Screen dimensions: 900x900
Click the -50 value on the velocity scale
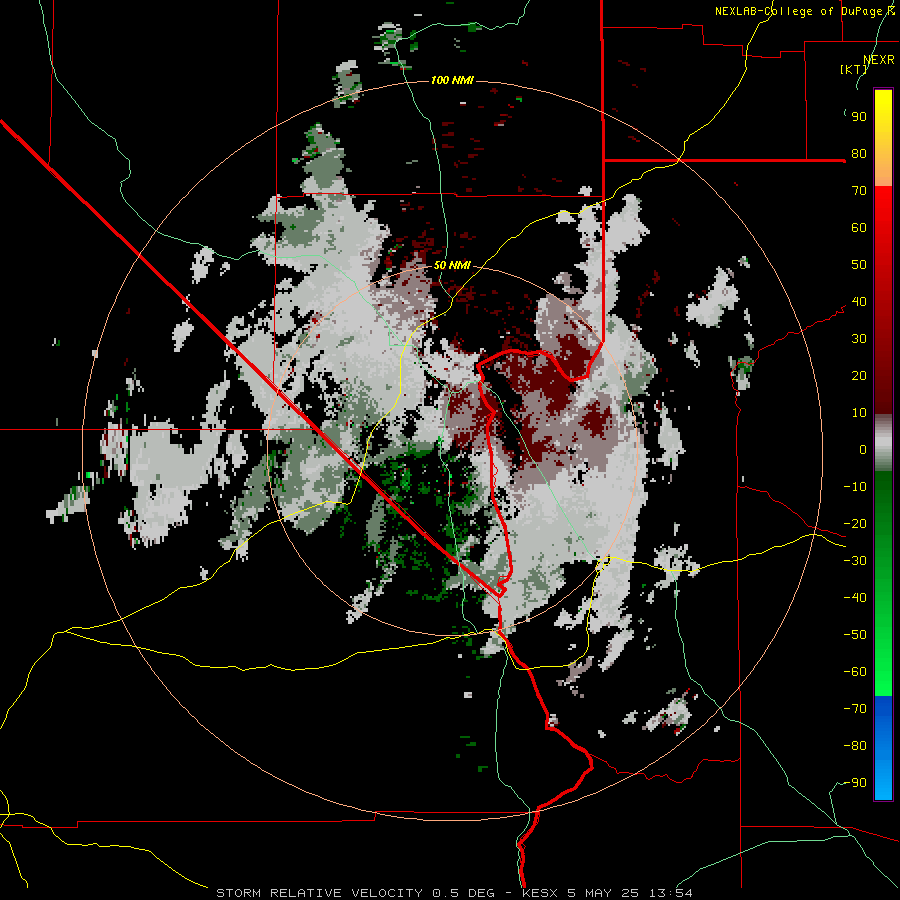point(855,635)
